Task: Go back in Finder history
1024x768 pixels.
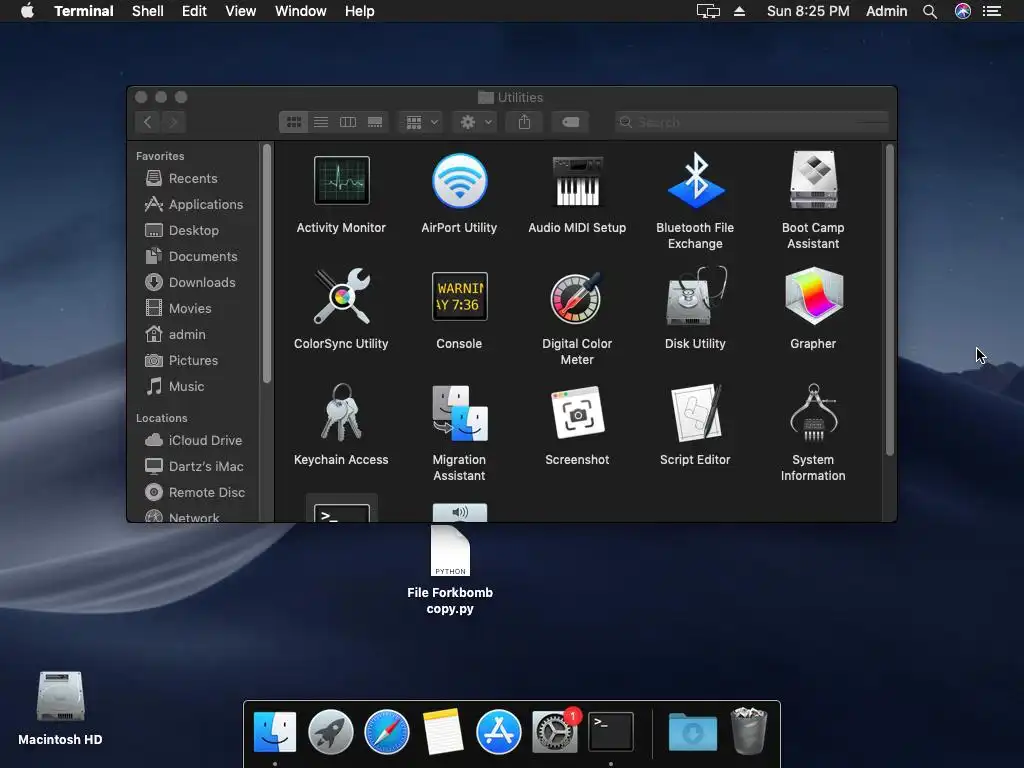Action: coord(148,122)
